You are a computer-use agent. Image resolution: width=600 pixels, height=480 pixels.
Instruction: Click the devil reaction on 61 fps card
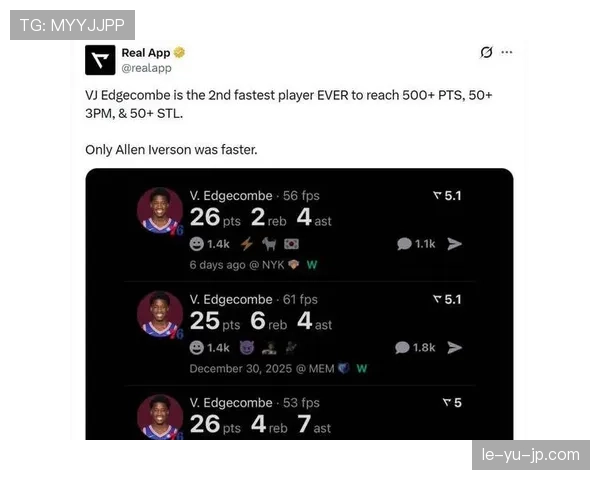pyautogui.click(x=247, y=348)
